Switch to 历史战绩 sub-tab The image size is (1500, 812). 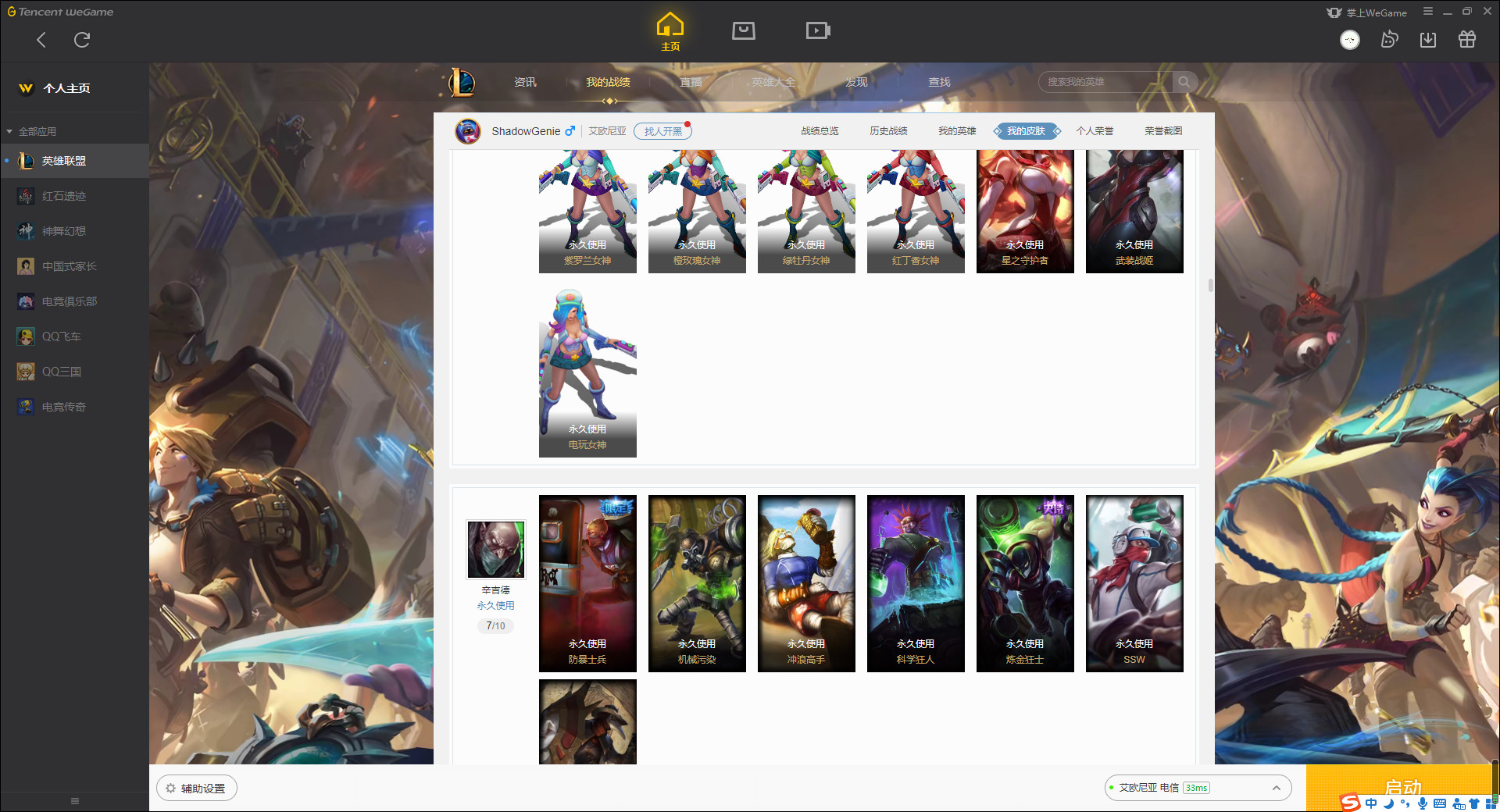888,131
